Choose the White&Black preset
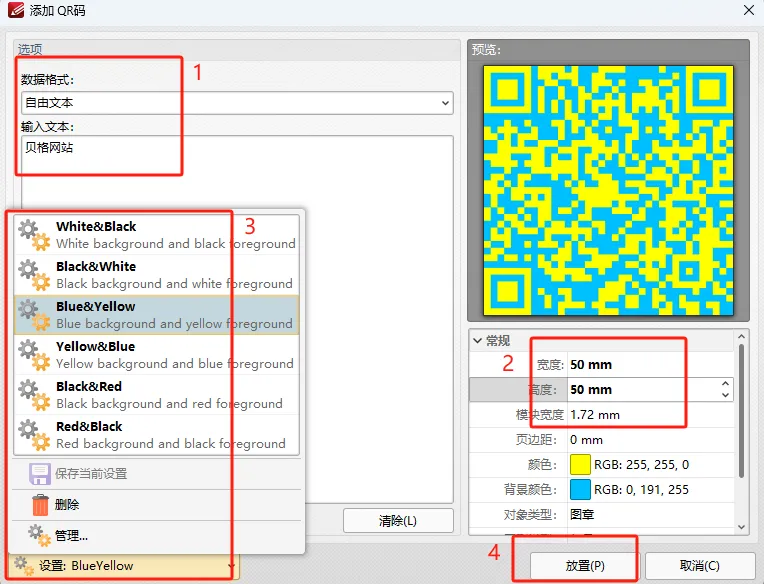This screenshot has width=764, height=584. coord(156,235)
